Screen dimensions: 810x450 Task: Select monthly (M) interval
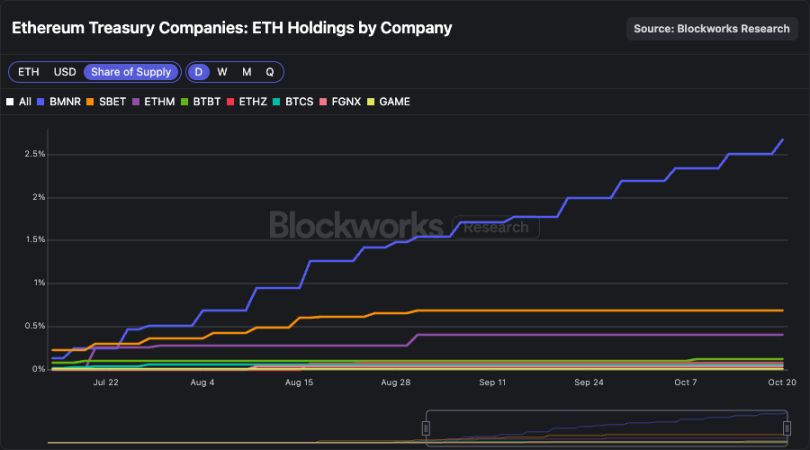coord(246,72)
